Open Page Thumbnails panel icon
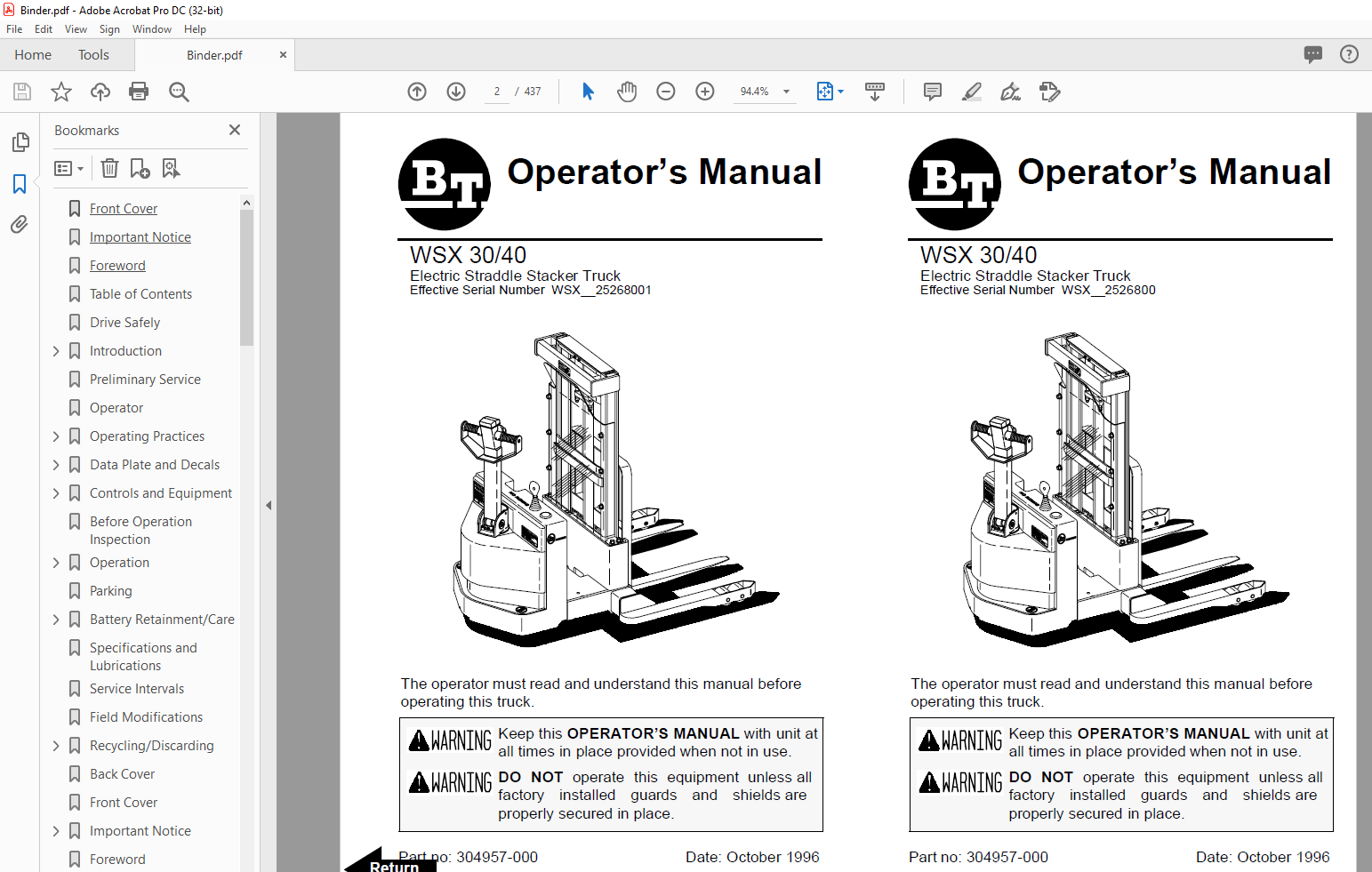 click(20, 142)
